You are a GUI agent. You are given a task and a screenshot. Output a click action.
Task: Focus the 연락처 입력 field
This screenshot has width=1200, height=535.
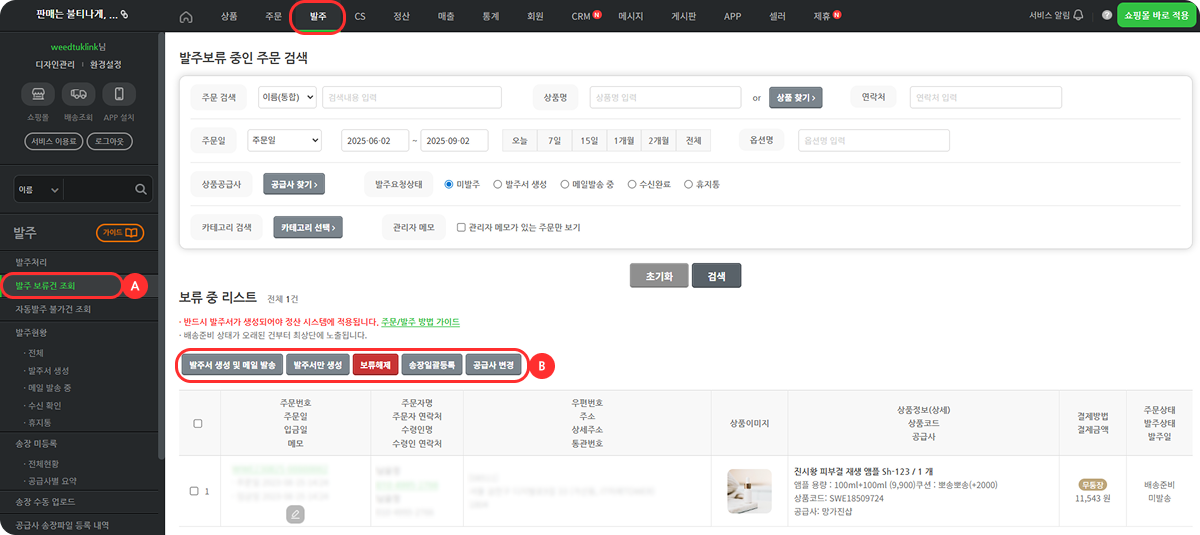(985, 97)
